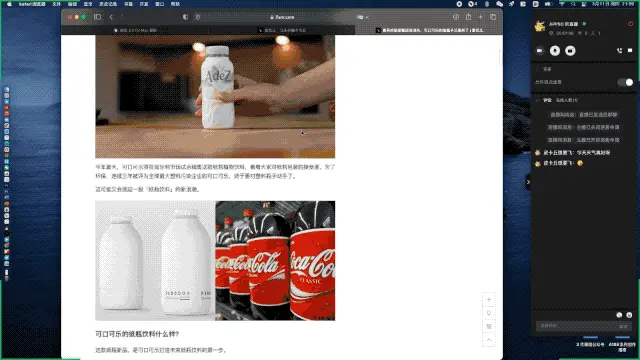
Task: Open a new tab with plus icon
Action: [480, 17]
